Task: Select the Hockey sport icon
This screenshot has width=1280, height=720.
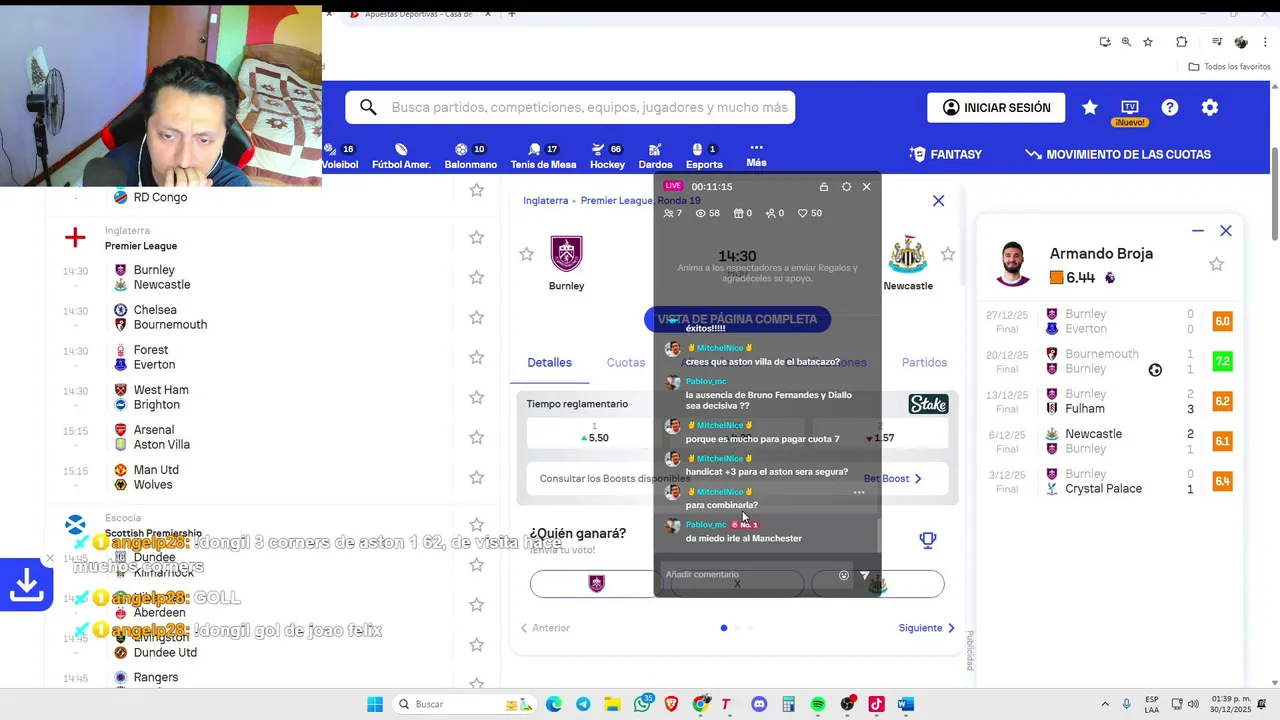Action: click(x=607, y=156)
